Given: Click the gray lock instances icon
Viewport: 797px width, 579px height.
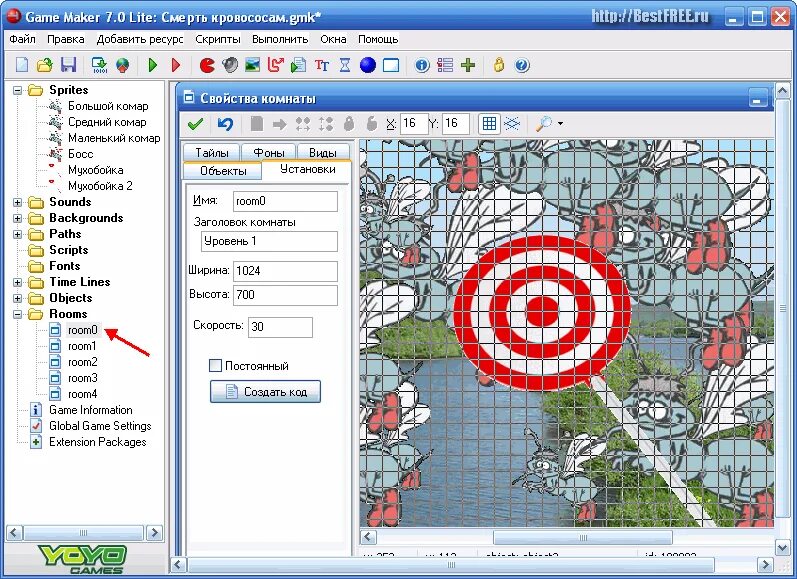Looking at the screenshot, I should point(349,124).
